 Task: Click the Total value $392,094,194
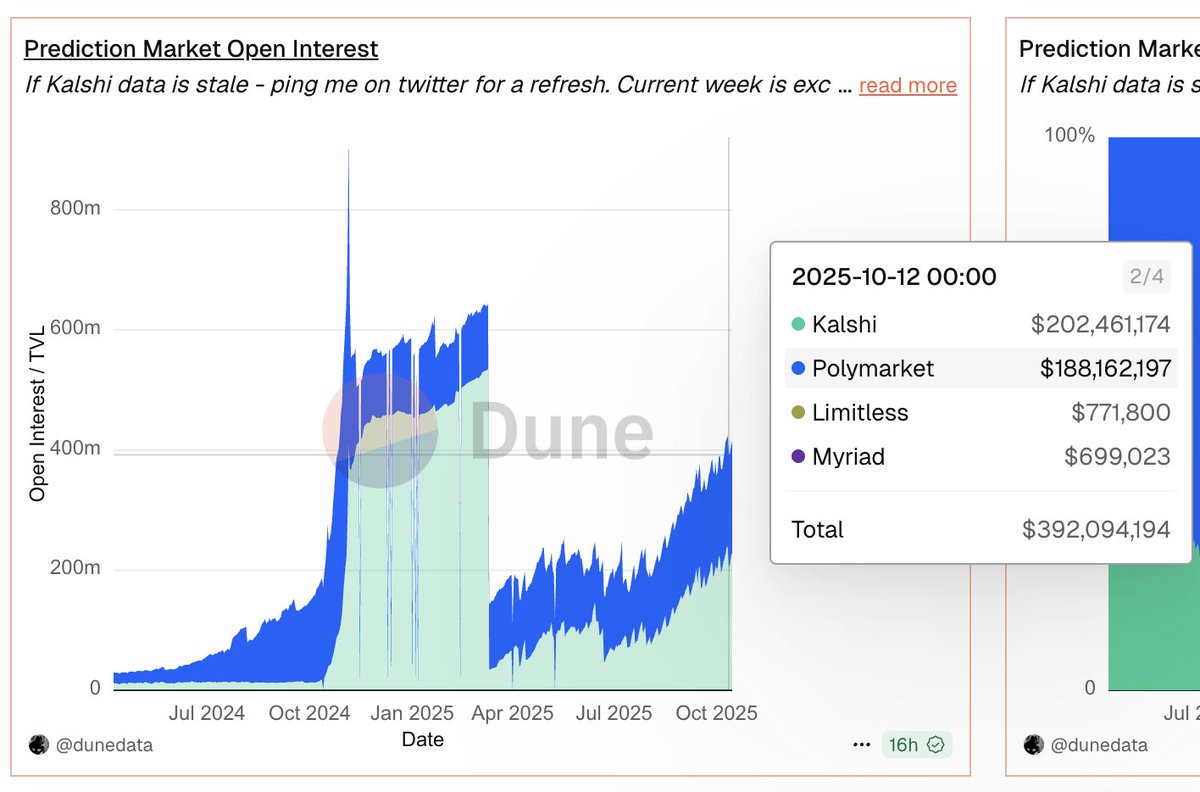[x=1096, y=529]
